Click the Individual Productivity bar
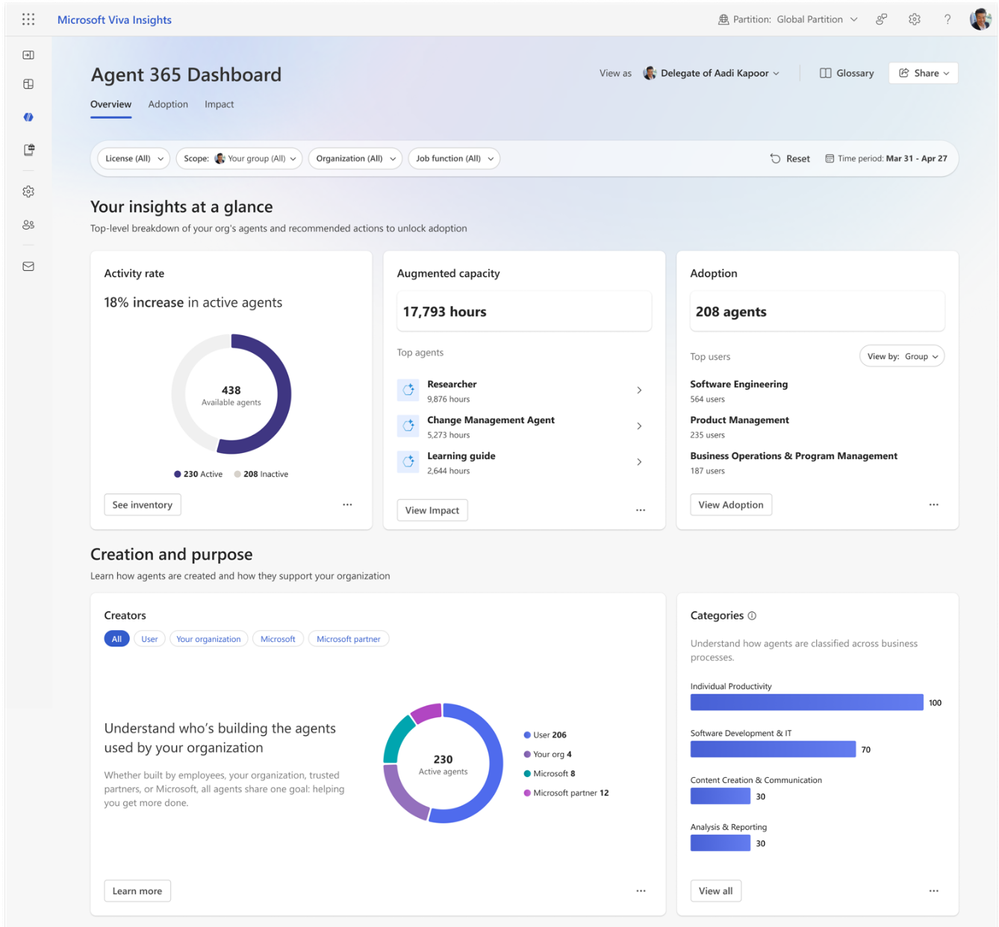This screenshot has width=999, height=927. pyautogui.click(x=807, y=702)
